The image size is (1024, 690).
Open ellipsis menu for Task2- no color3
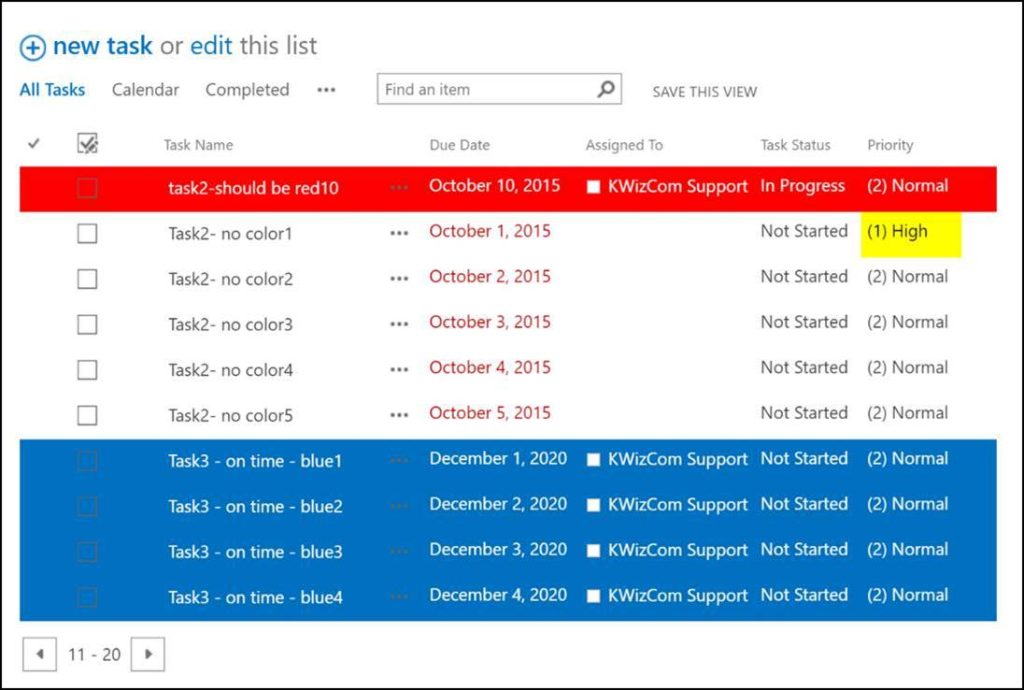point(399,324)
